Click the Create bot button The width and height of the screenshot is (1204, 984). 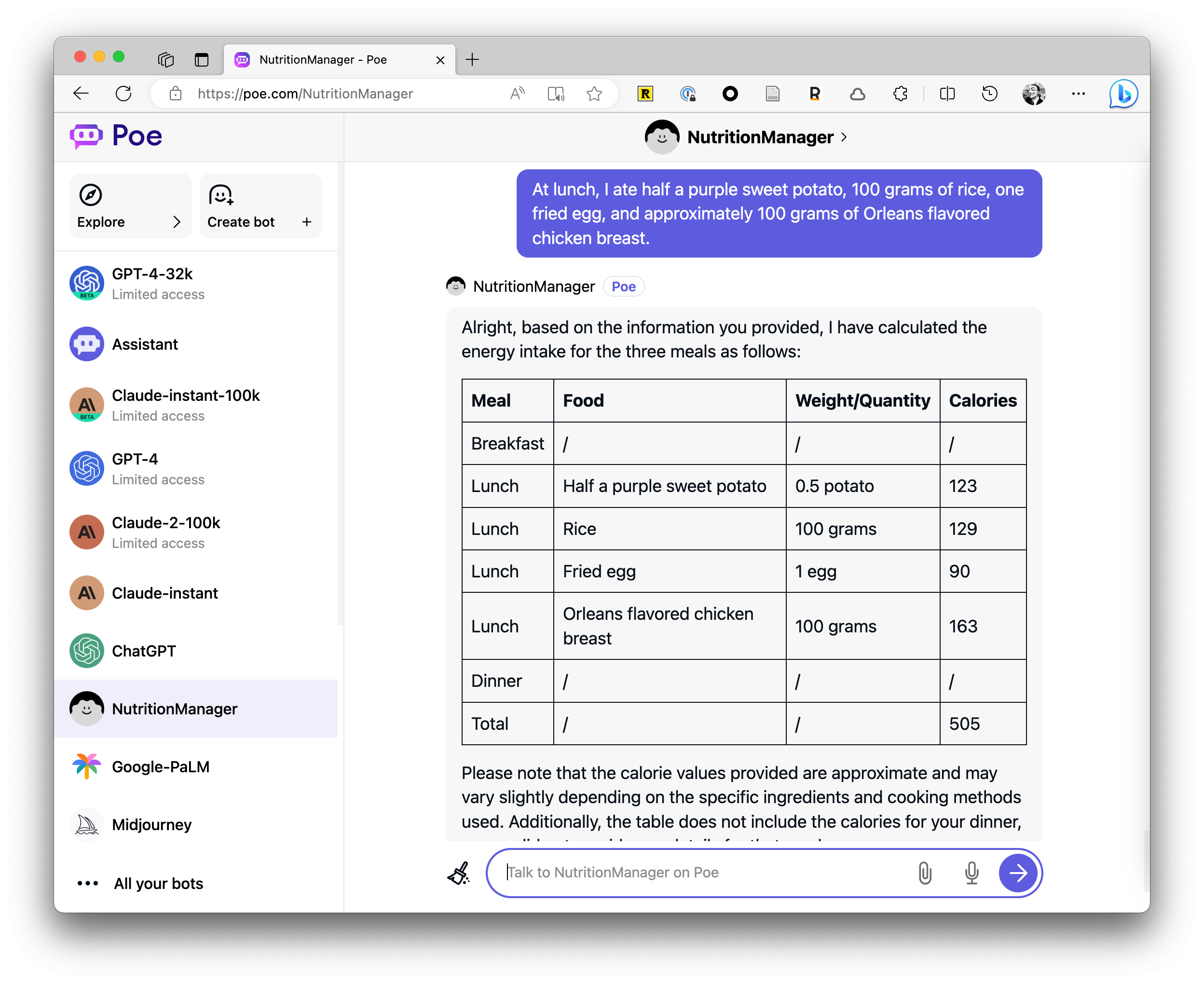[261, 206]
